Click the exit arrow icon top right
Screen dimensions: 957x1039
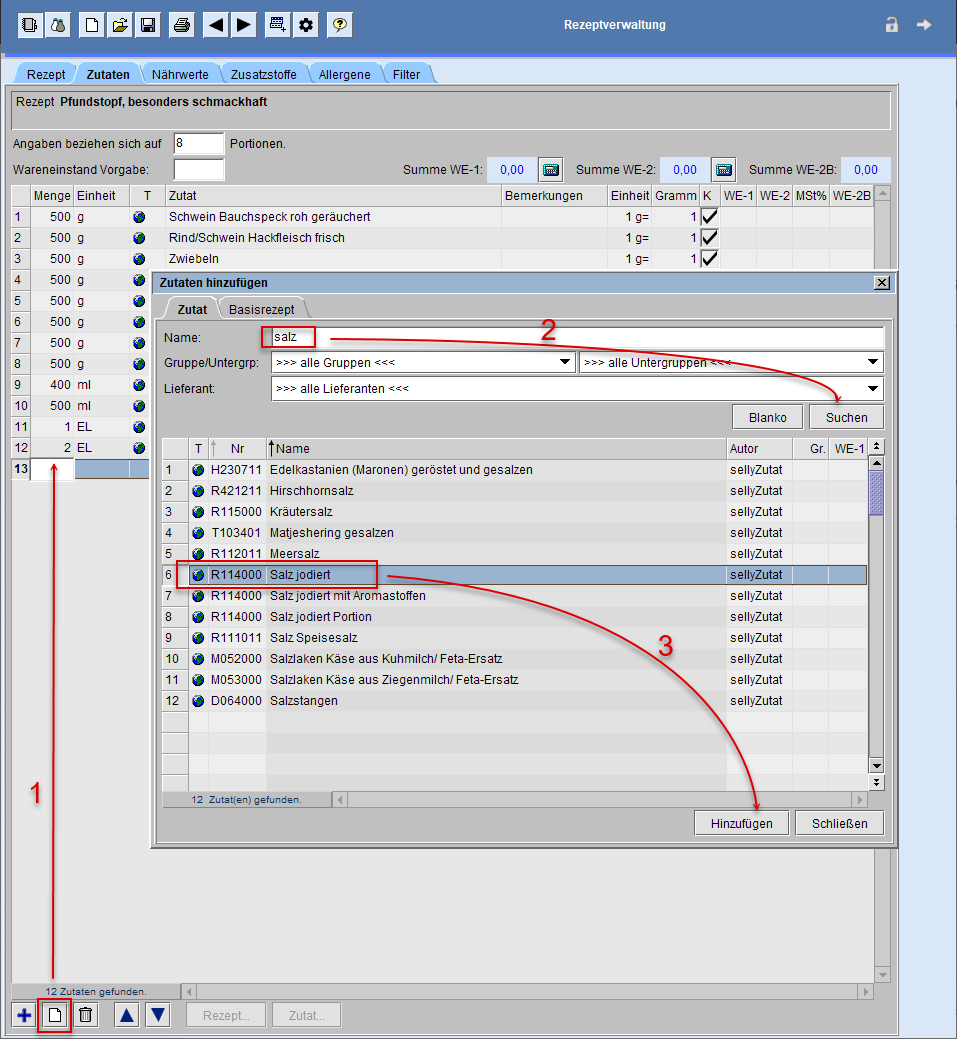tap(924, 25)
